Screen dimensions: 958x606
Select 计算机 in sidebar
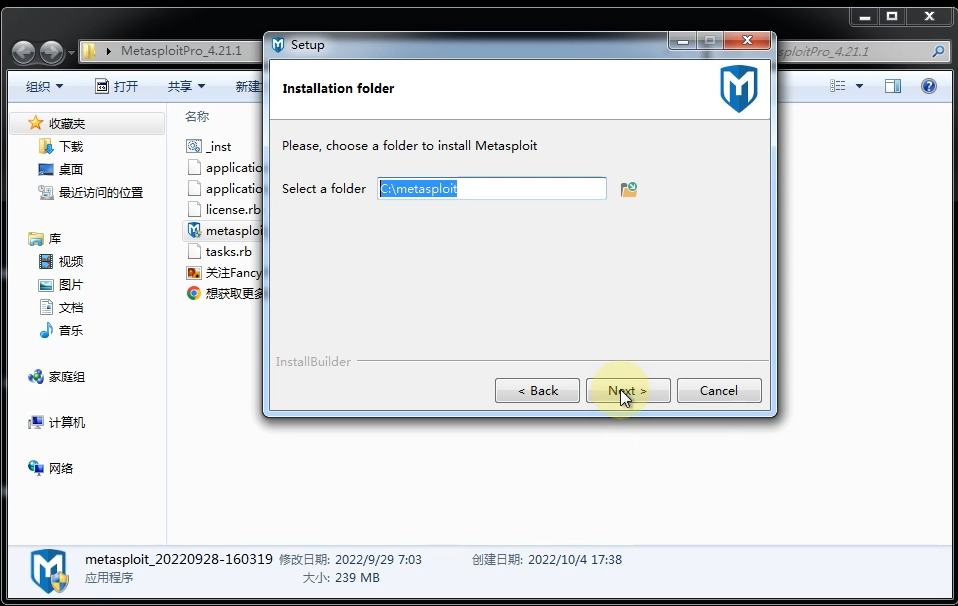[x=57, y=422]
